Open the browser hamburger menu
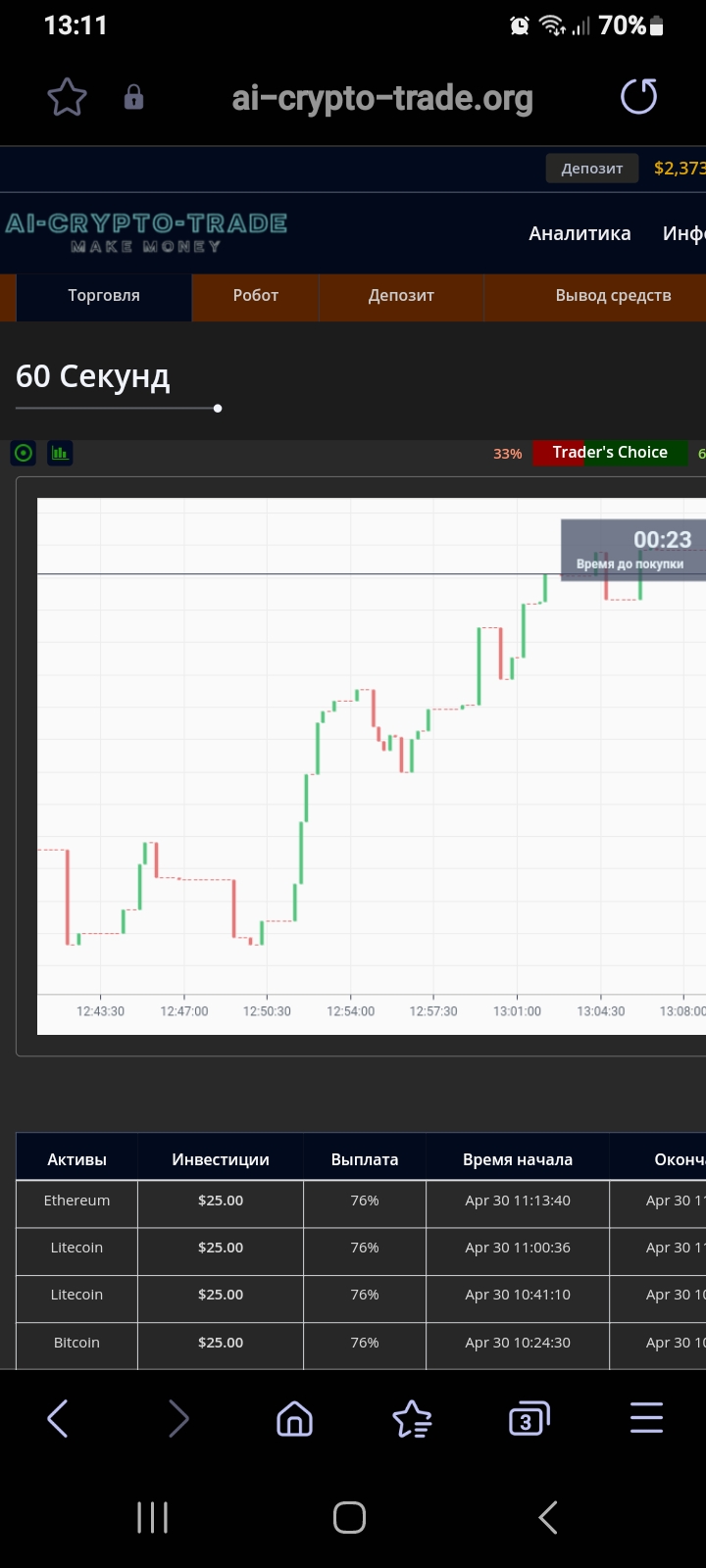The height and width of the screenshot is (1568, 706). 646,1418
